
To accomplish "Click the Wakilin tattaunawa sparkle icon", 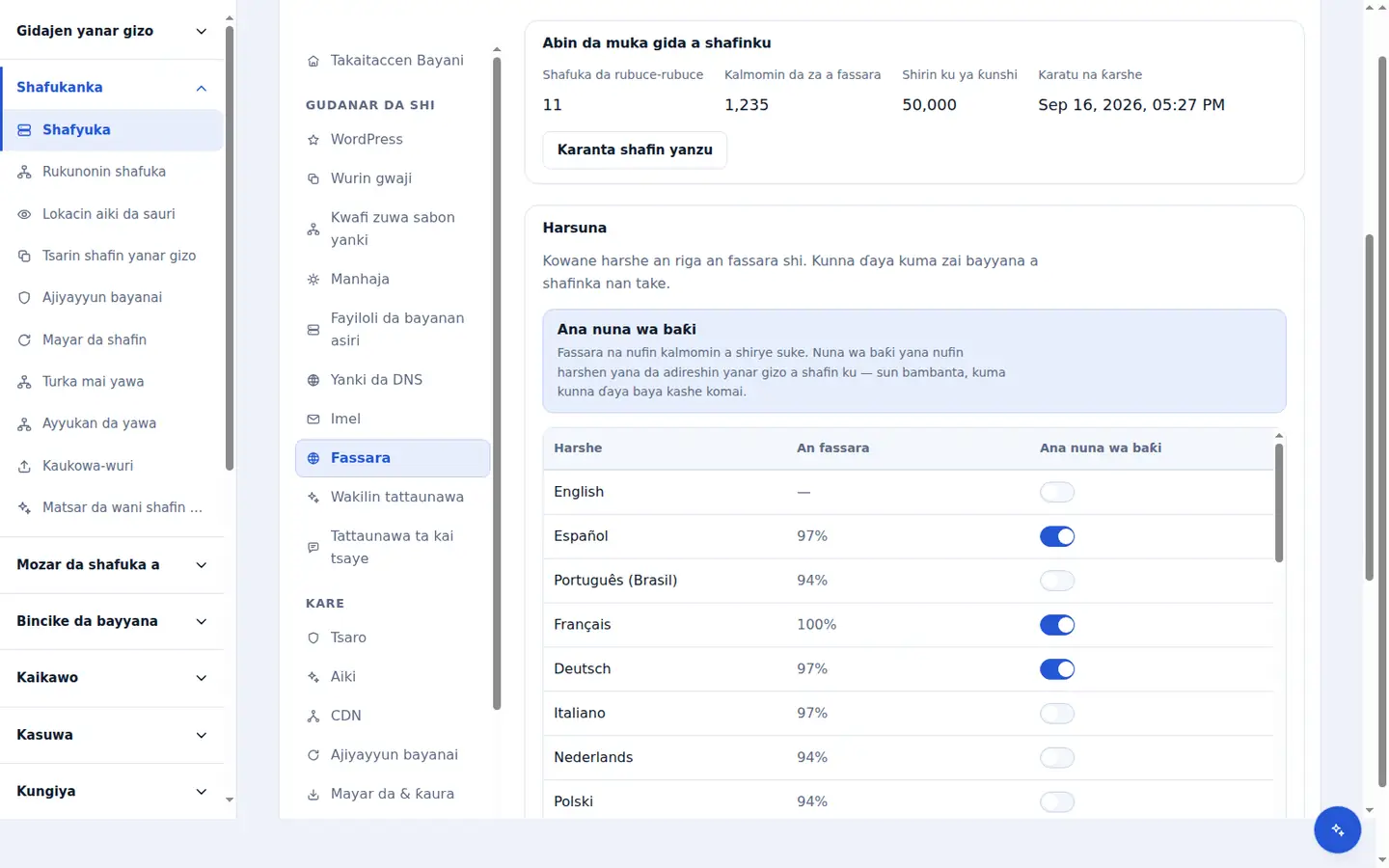I will tap(313, 498).
